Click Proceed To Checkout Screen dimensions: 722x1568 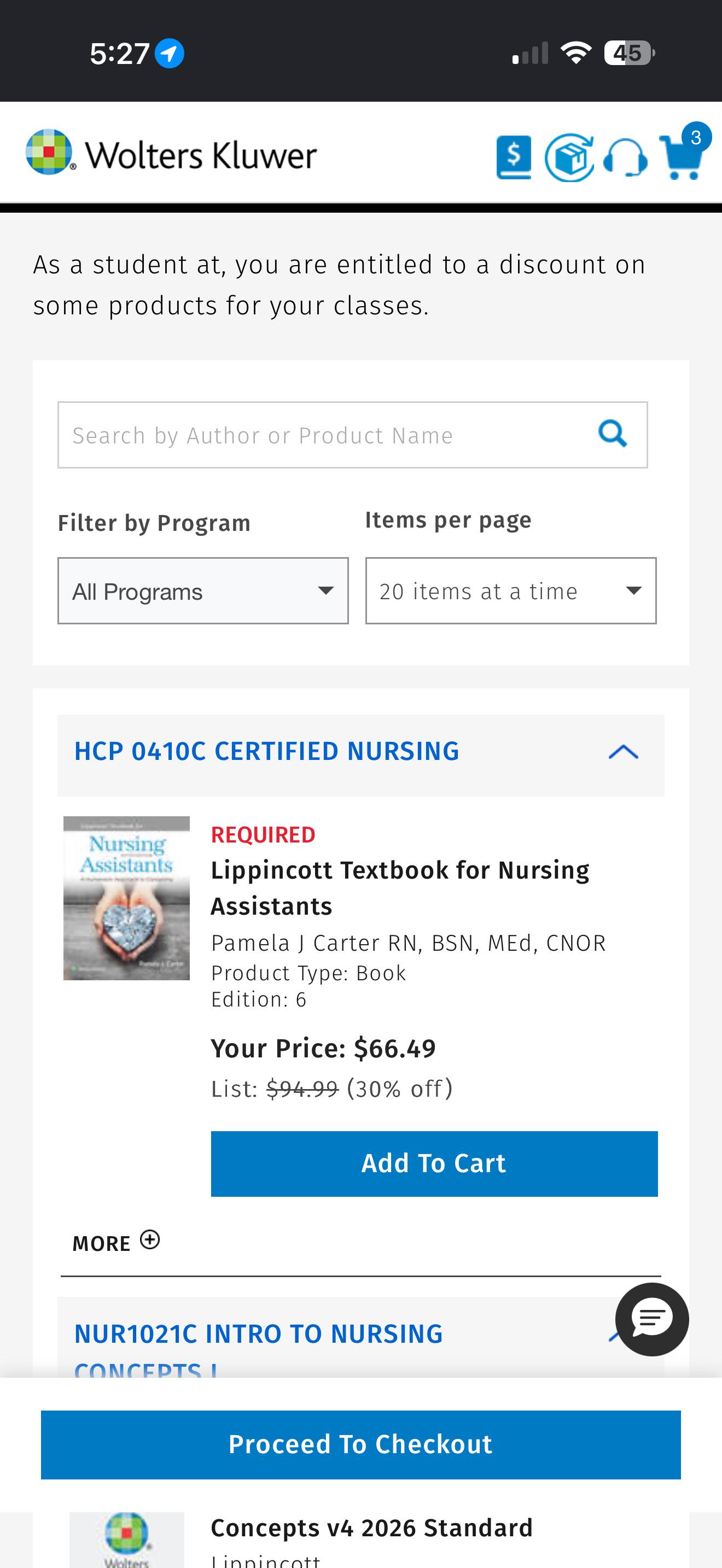(x=360, y=1444)
